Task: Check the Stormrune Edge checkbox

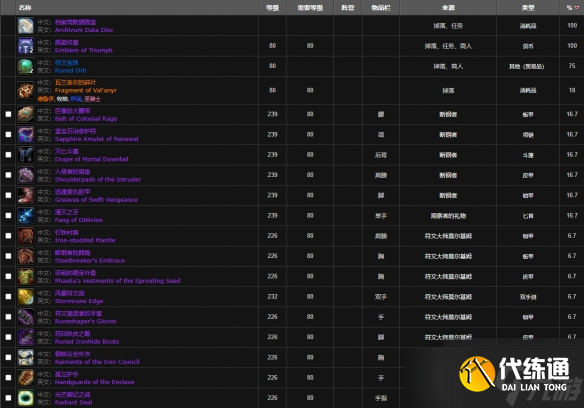Action: tap(8, 297)
